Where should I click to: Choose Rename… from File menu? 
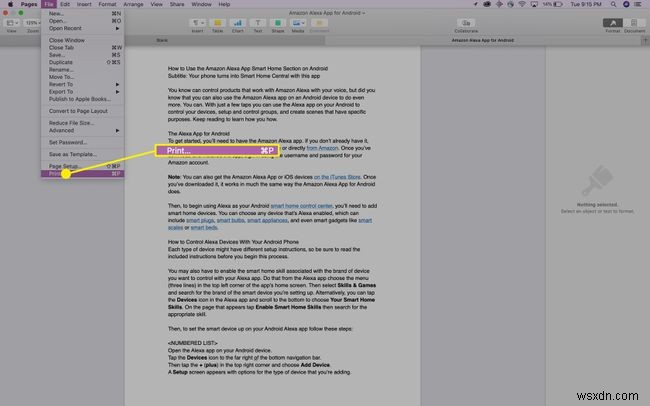pos(82,70)
